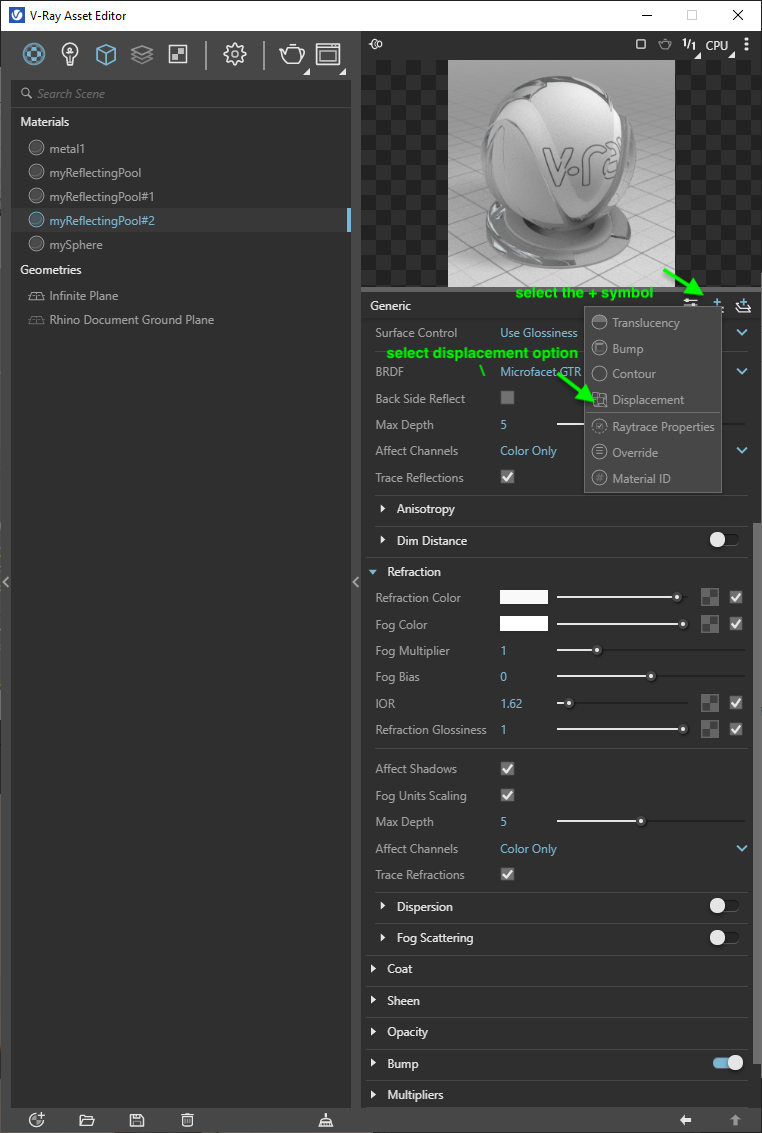Collapse the Refraction section
762x1133 pixels.
(x=373, y=572)
